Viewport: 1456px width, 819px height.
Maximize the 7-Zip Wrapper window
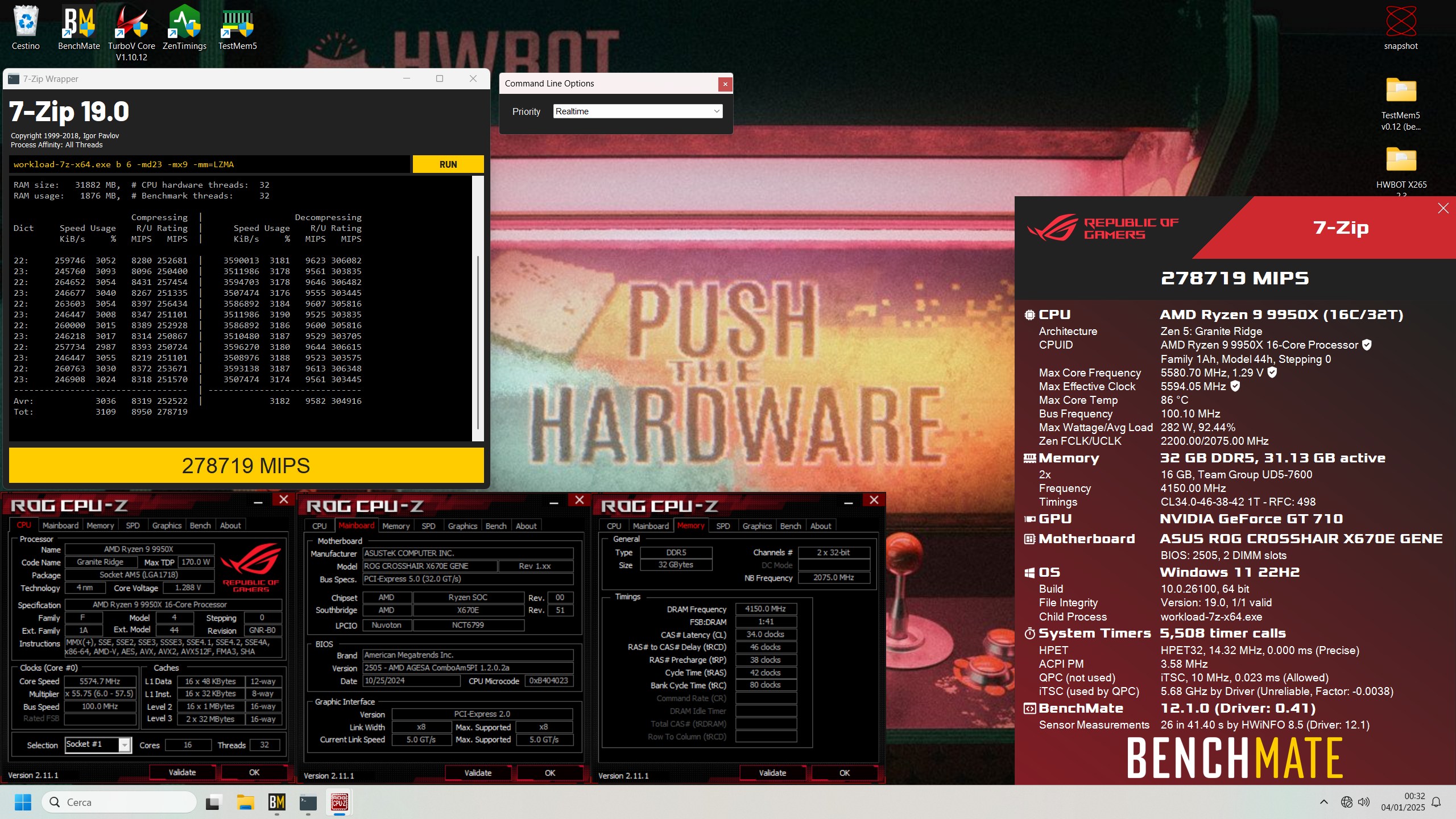440,79
